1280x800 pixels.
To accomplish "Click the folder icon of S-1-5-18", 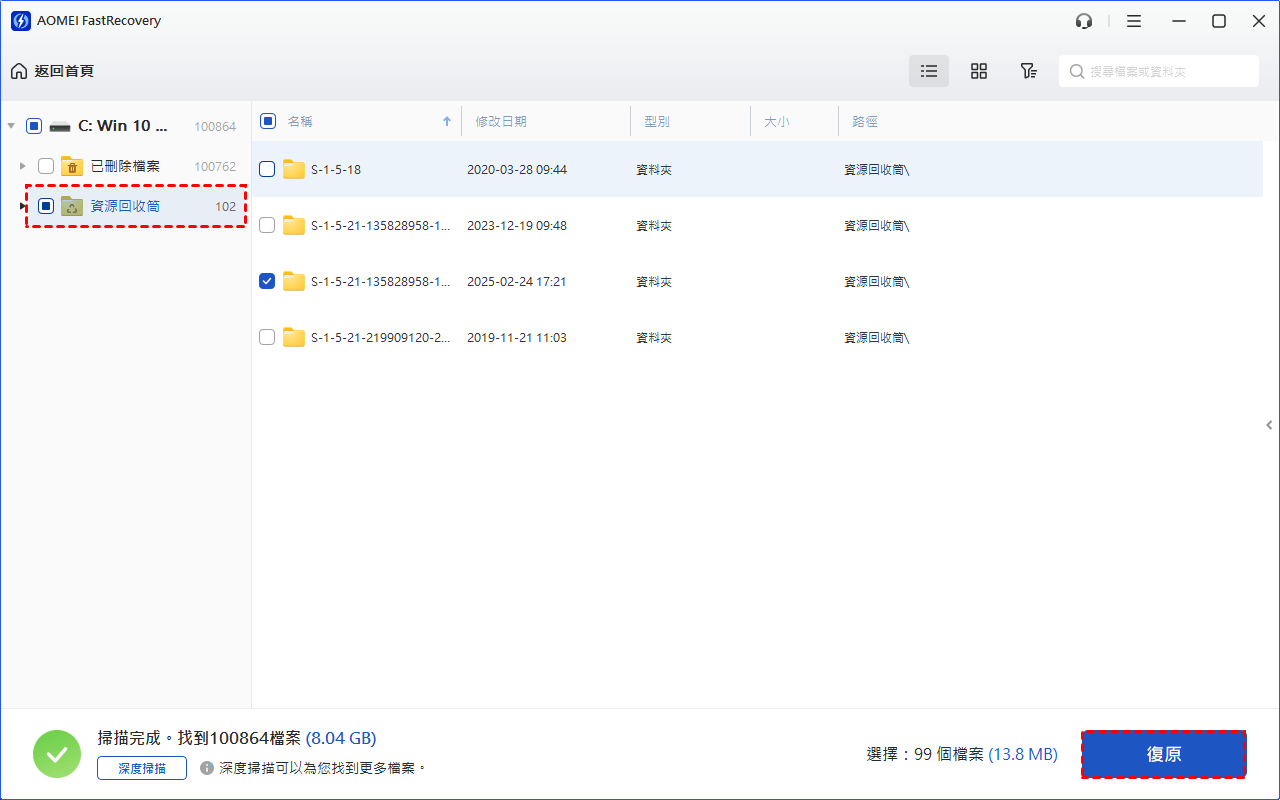I will 294,169.
